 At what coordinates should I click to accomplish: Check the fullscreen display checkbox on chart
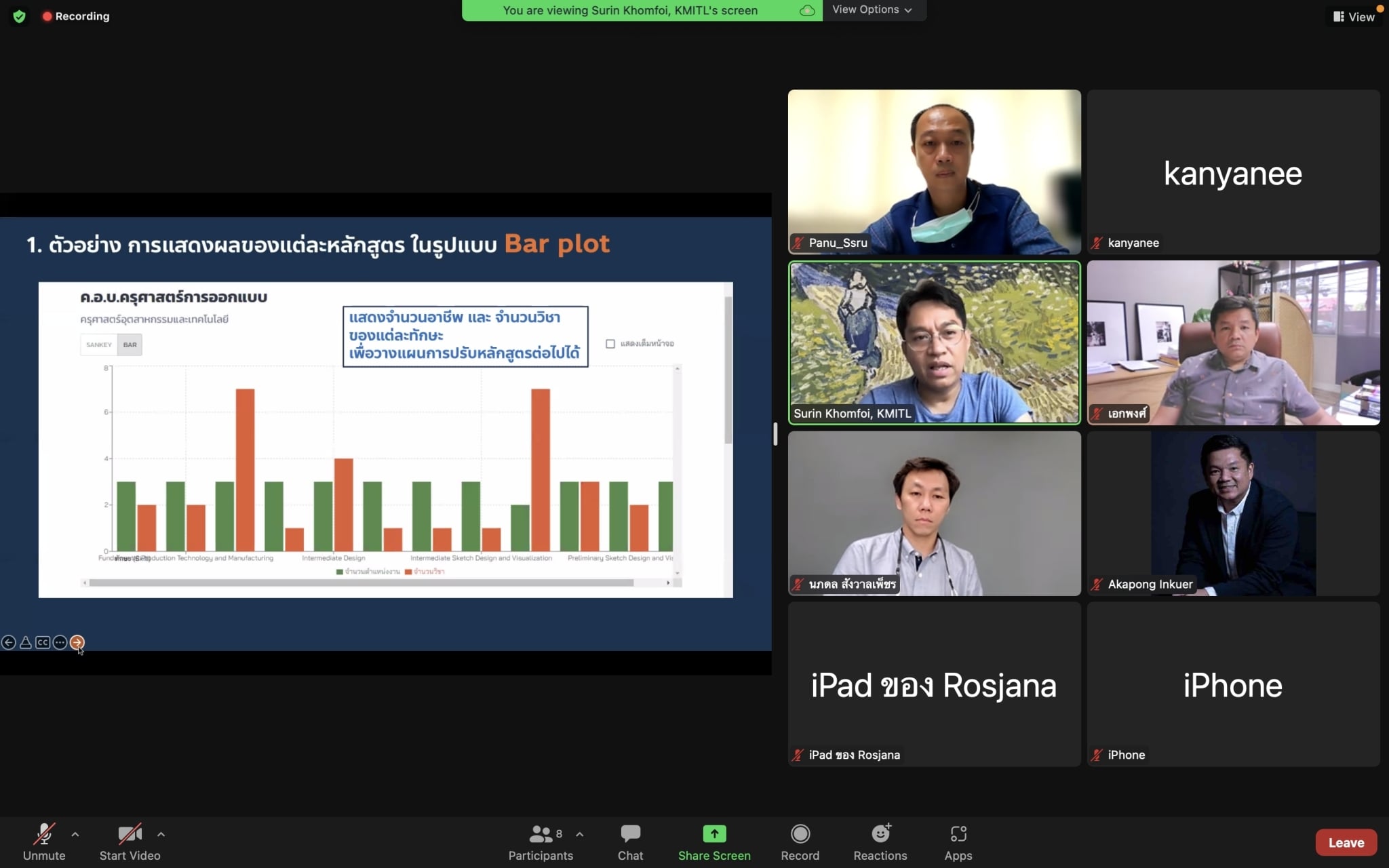pos(610,344)
